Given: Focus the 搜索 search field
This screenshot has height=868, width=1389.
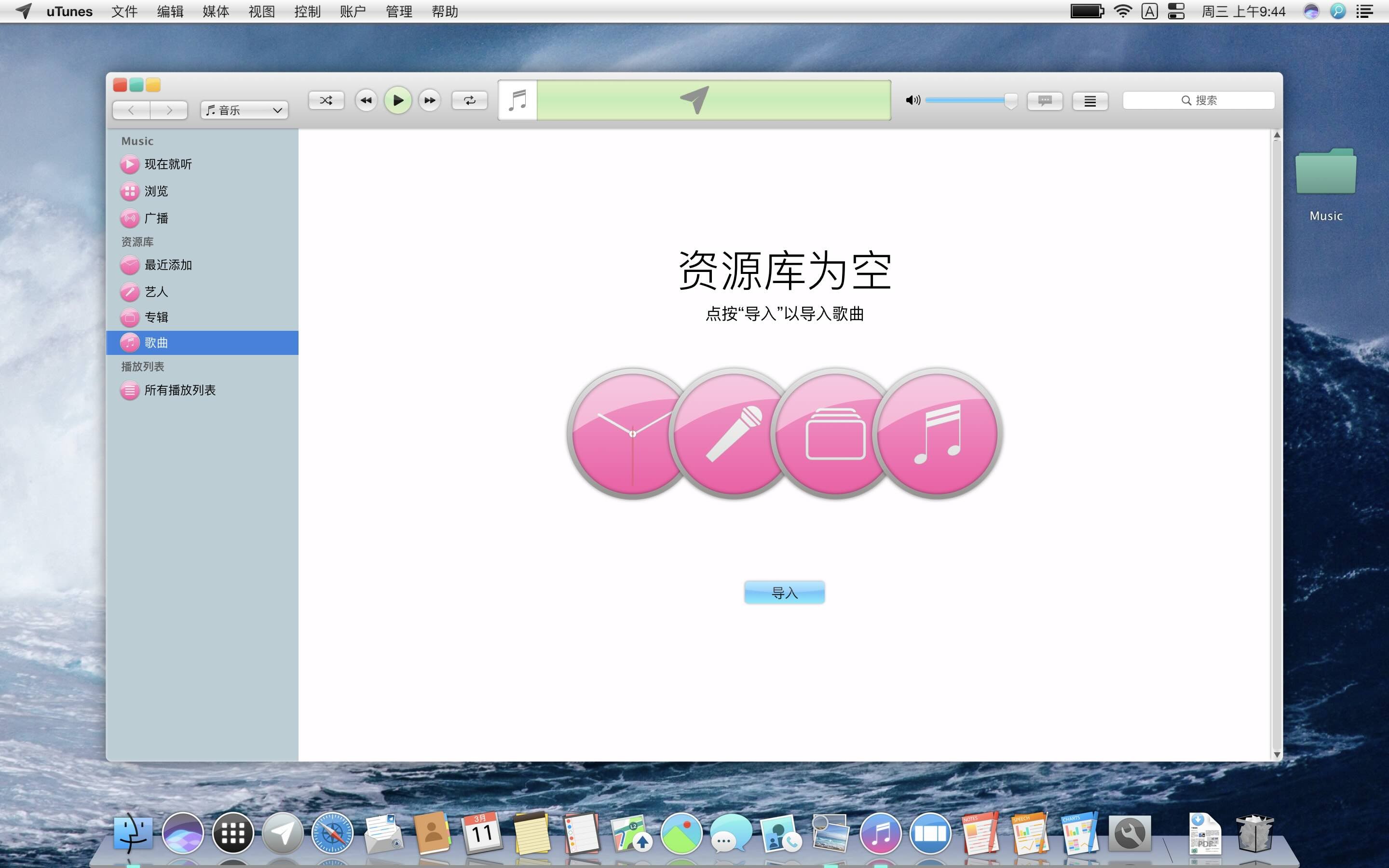Looking at the screenshot, I should [x=1198, y=100].
